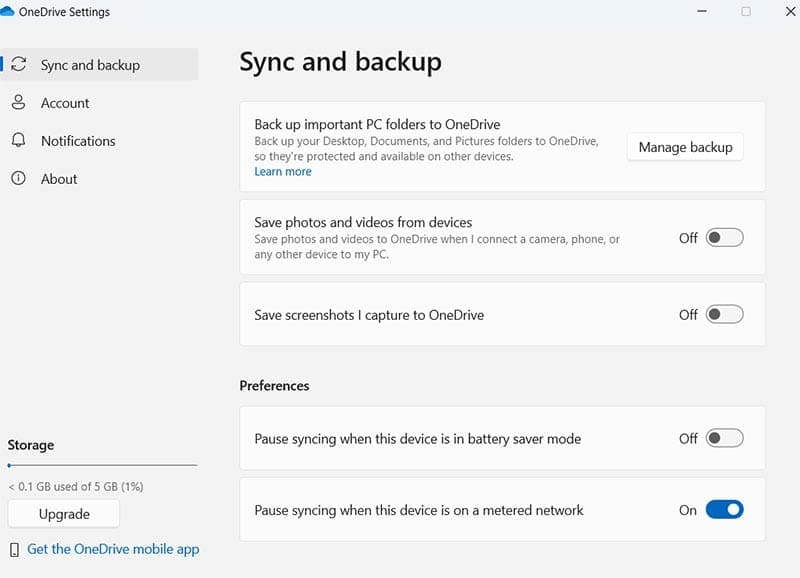
Task: Enable Save photos and videos from devices
Action: (x=724, y=238)
